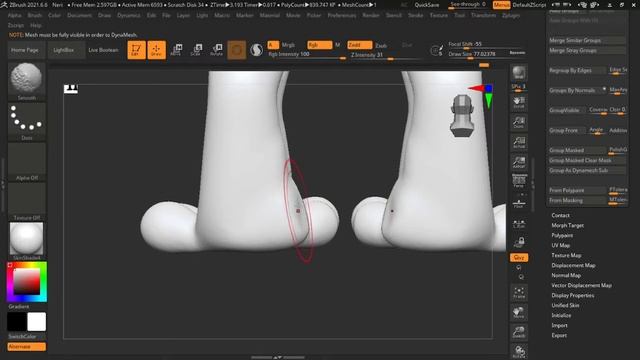Click the Zoom3D icon in right shelf
Image resolution: width=640 pixels, height=360 pixels.
tap(519, 333)
